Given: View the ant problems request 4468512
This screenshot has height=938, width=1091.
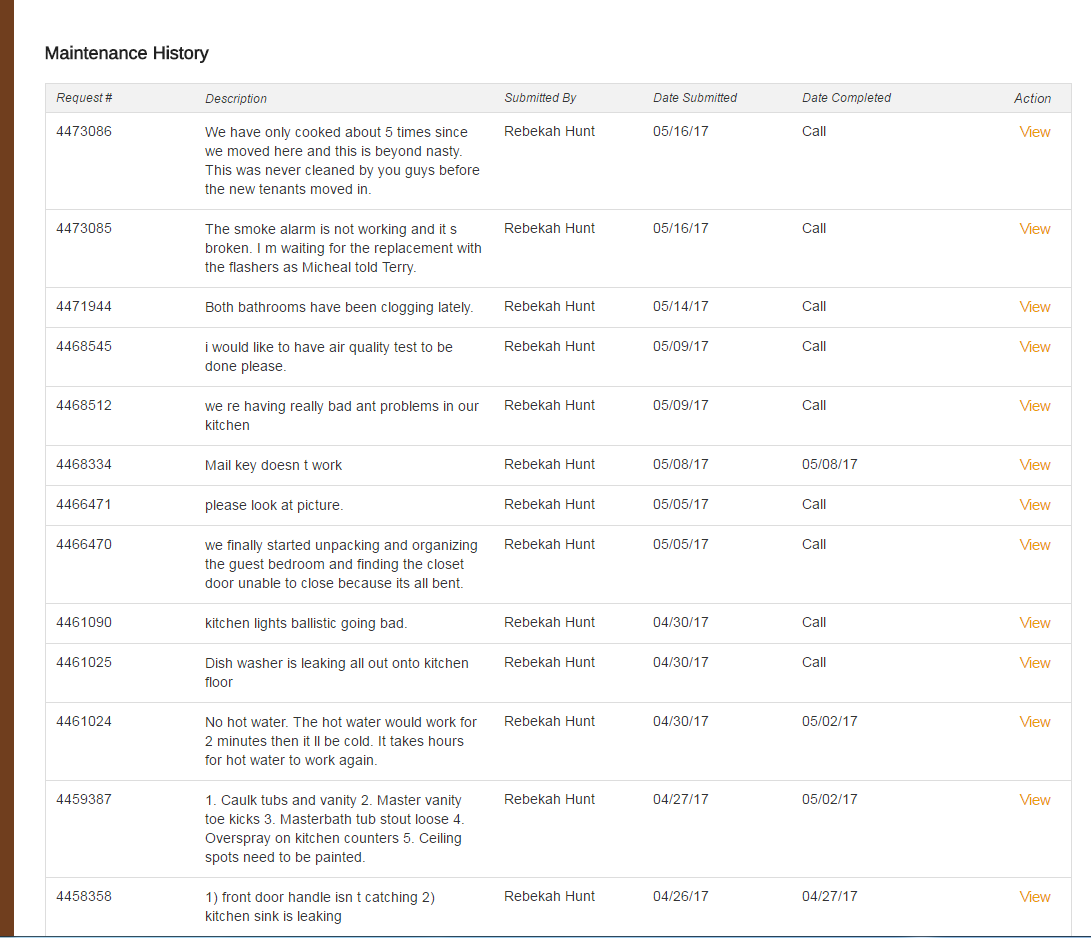Looking at the screenshot, I should [1034, 406].
